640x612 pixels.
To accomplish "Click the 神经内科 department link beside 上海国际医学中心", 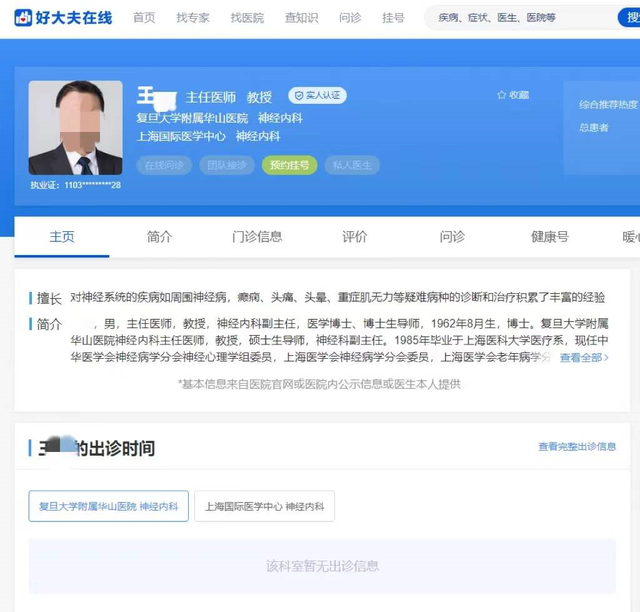I will (x=258, y=136).
